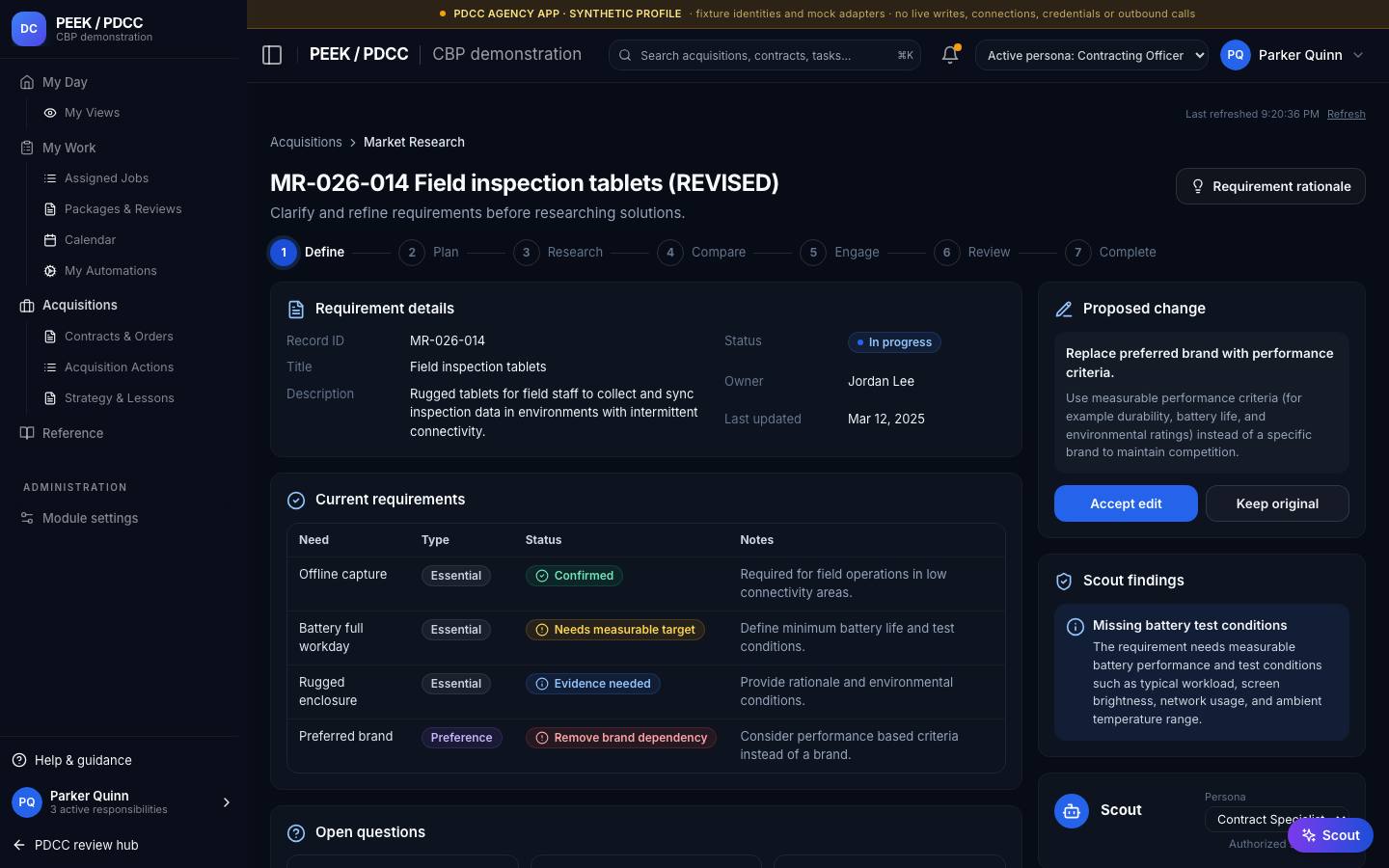Viewport: 1389px width, 868px height.
Task: Click the Scout robot icon
Action: (1072, 811)
